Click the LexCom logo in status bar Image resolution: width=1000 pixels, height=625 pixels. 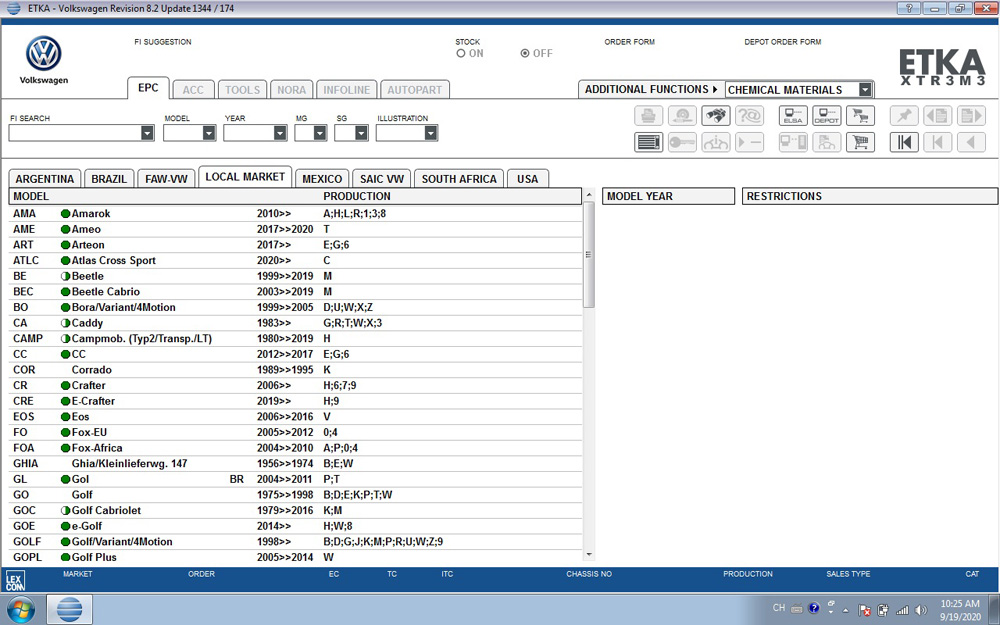pos(15,580)
